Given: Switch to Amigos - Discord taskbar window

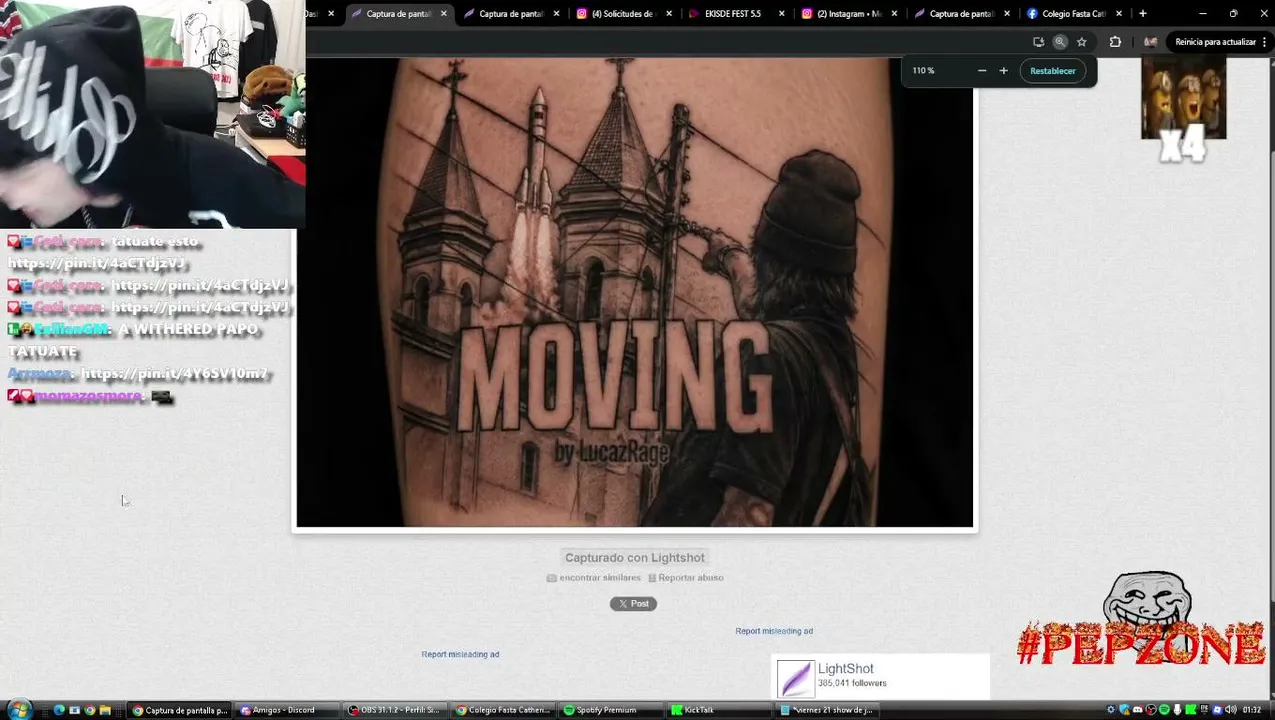Looking at the screenshot, I should tap(285, 710).
